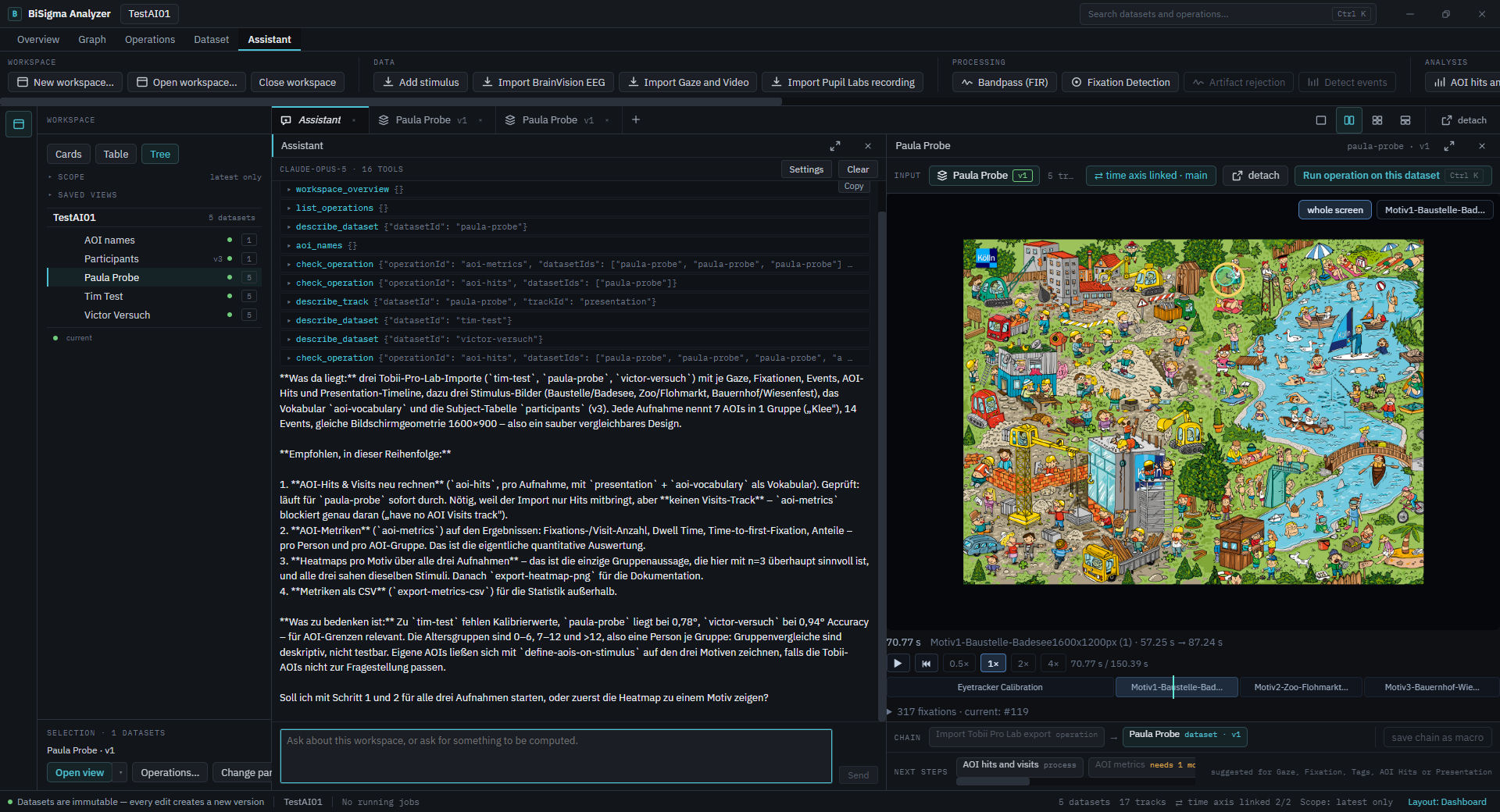Focus the Search datasets and operations box
Screen dimensions: 1500x812
[x=1227, y=14]
